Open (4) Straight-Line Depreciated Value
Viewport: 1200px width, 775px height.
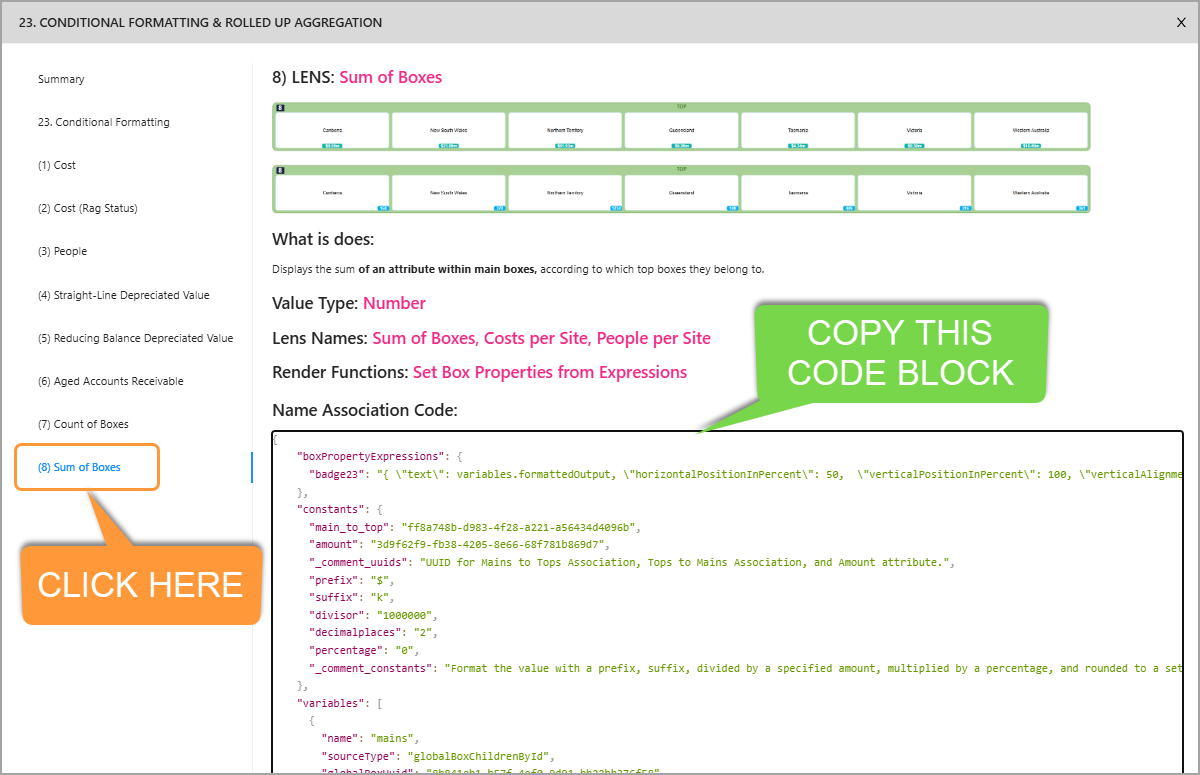[x=123, y=295]
